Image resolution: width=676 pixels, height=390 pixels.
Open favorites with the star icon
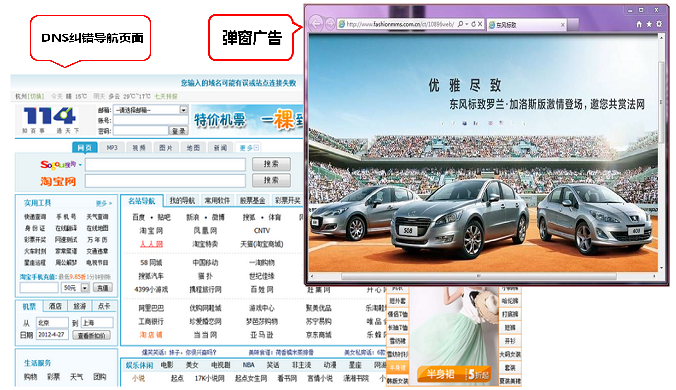[649, 25]
